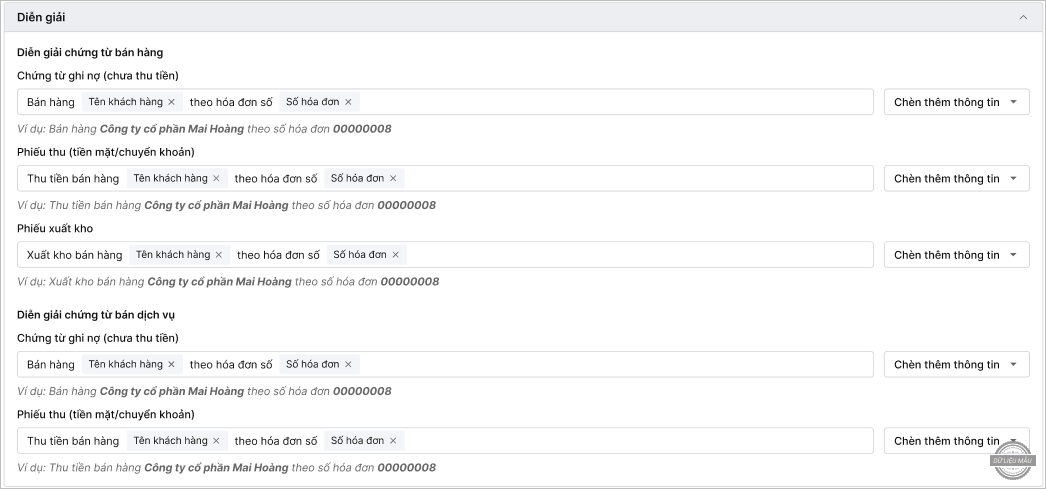Screen dimensions: 1046x489
Task: Remove 'Tên khách hàng' tag in first Chứng từ ghi nợ field
Action: pyautogui.click(x=171, y=102)
